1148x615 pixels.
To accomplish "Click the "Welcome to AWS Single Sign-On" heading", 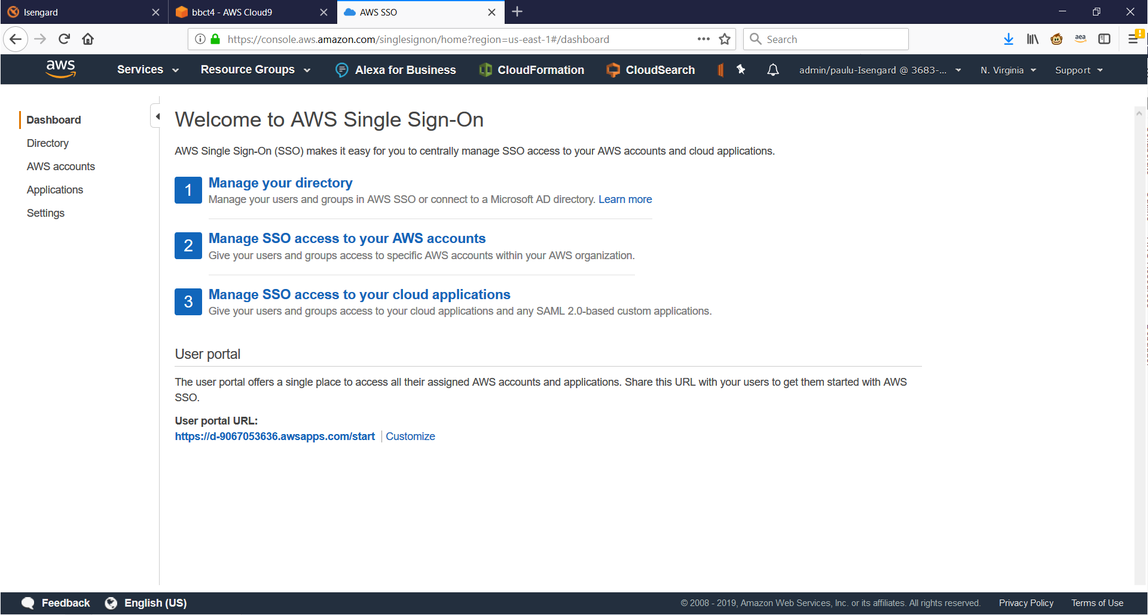I will click(x=329, y=120).
